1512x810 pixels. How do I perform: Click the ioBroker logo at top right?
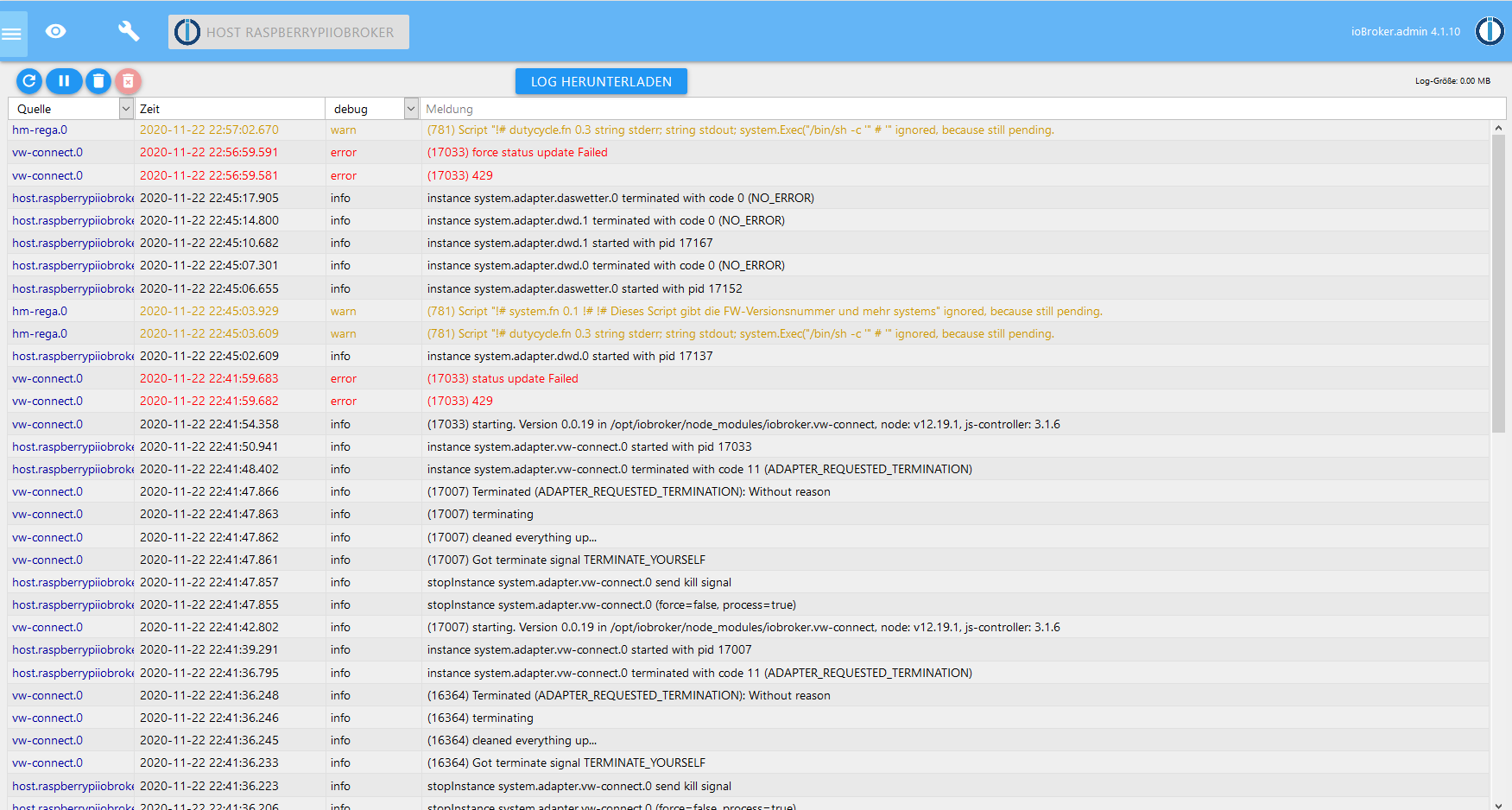[x=1490, y=31]
